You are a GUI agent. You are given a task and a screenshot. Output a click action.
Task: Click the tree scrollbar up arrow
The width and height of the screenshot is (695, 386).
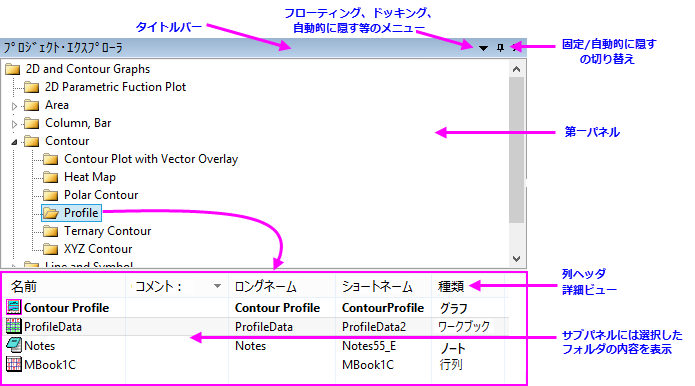(516, 69)
